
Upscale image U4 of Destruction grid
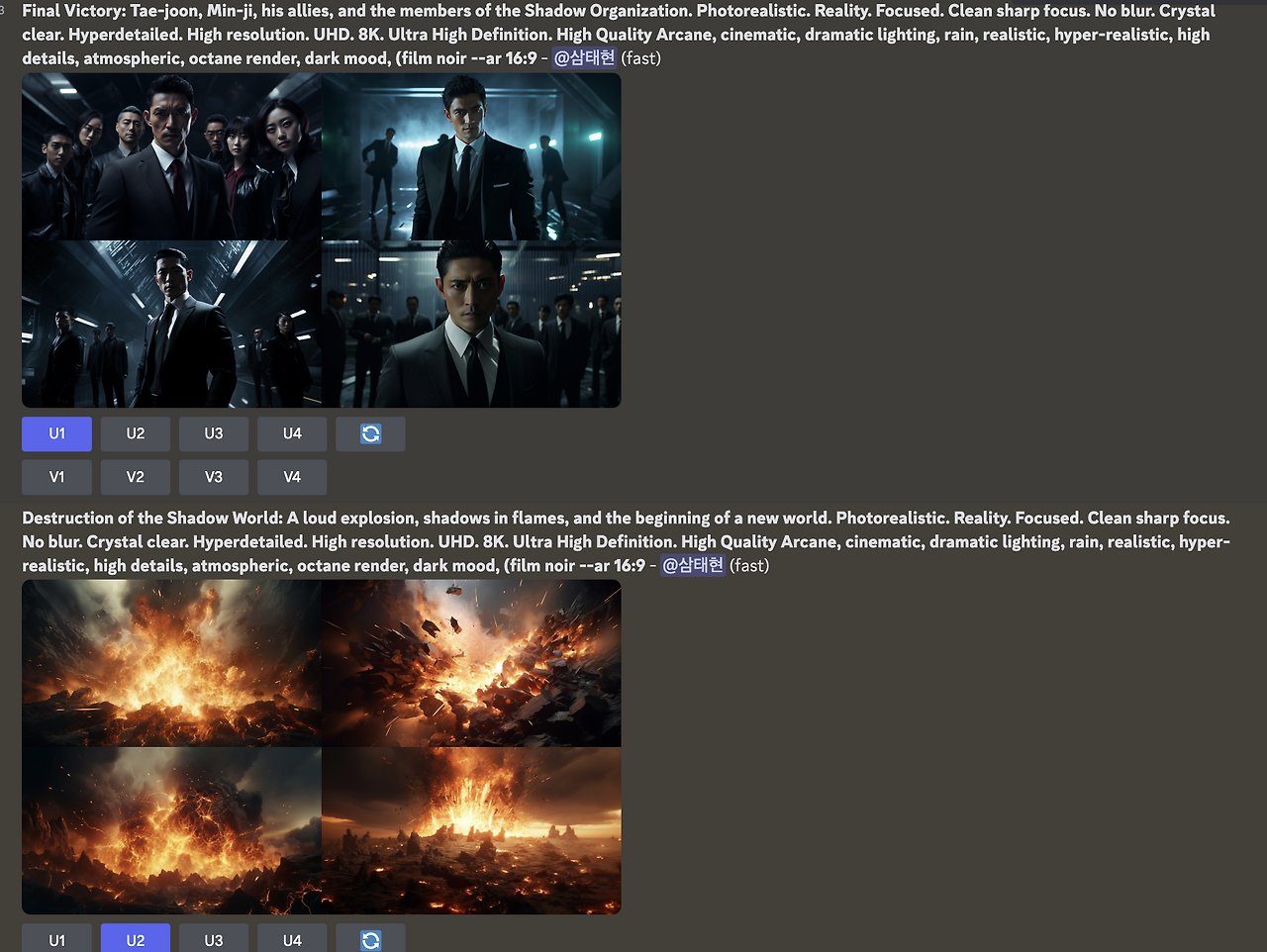292,939
